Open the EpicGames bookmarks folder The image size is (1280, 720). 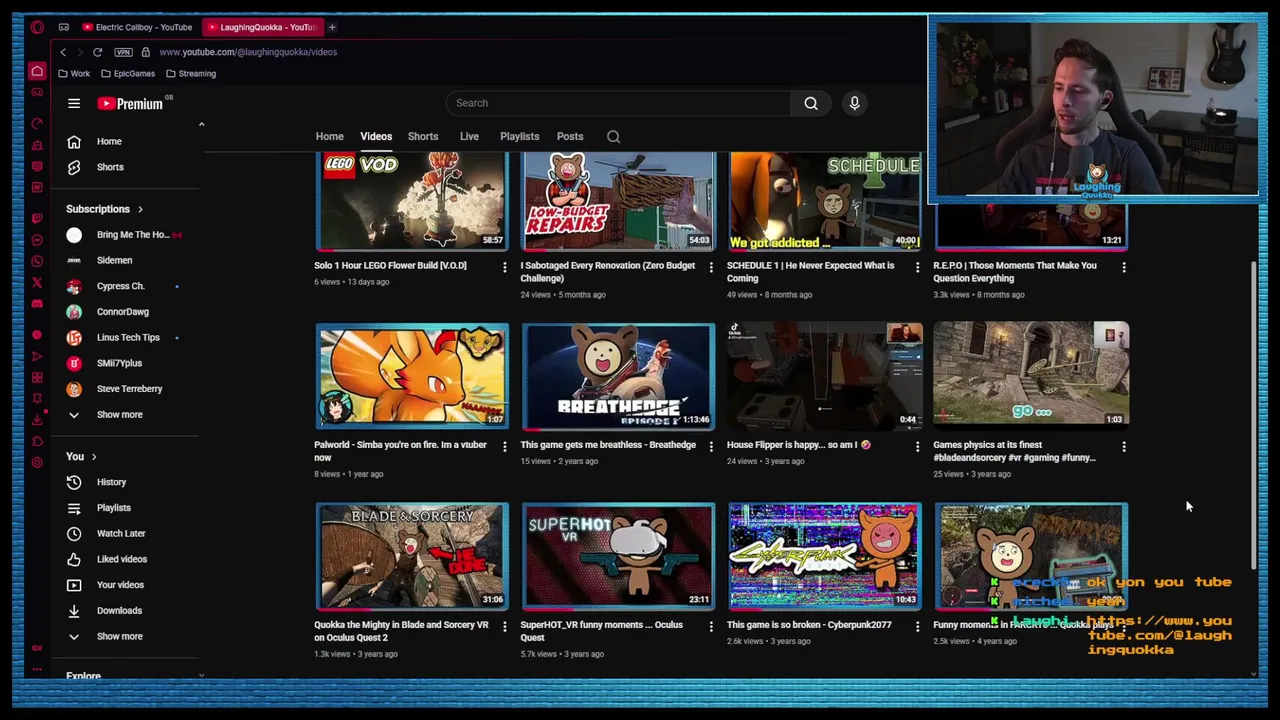[x=127, y=74]
